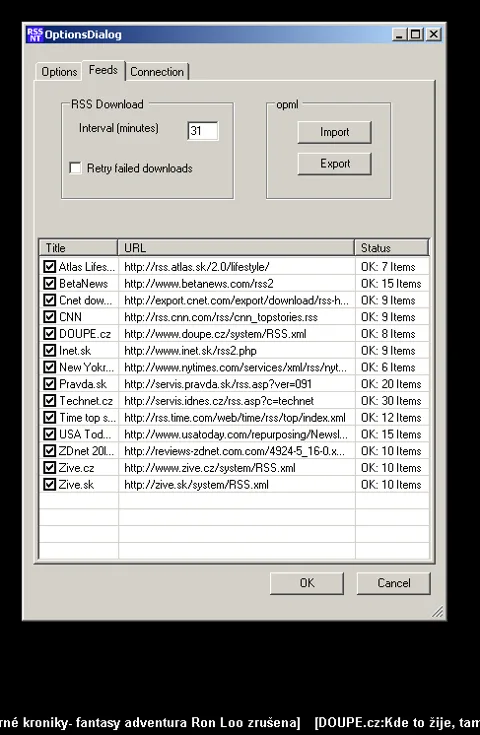Click the 'OK: 20 Items' status cell
The height and width of the screenshot is (735, 480).
(x=392, y=384)
